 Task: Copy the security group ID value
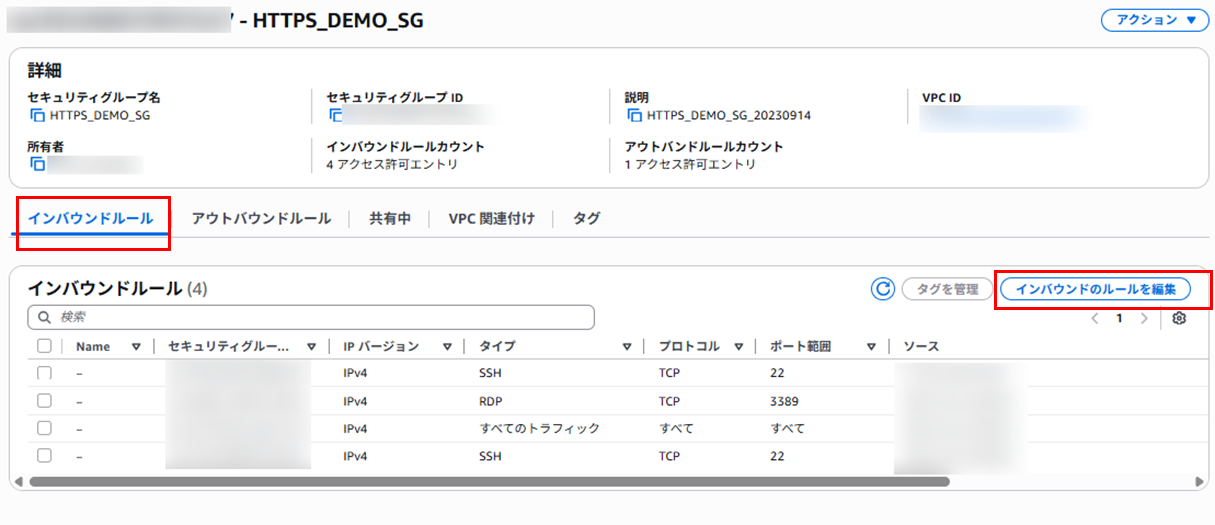(337, 115)
